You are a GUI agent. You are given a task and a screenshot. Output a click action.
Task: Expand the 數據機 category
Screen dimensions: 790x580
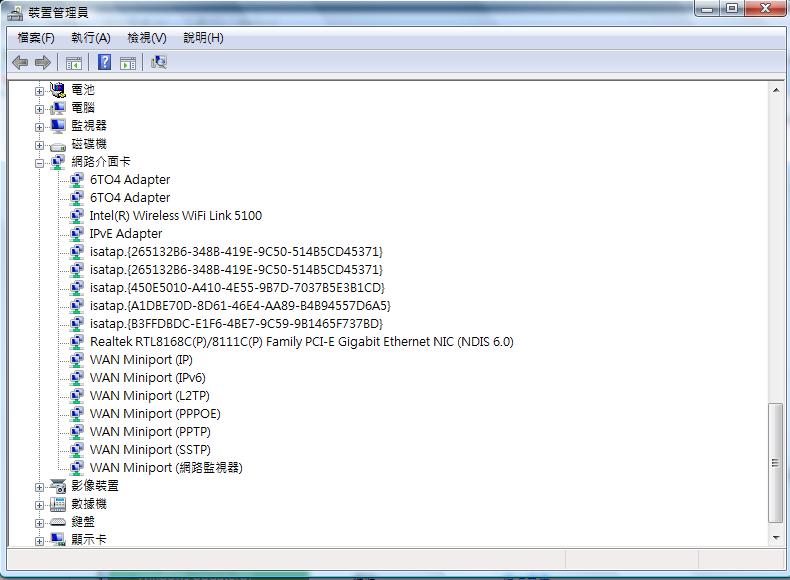click(x=39, y=505)
